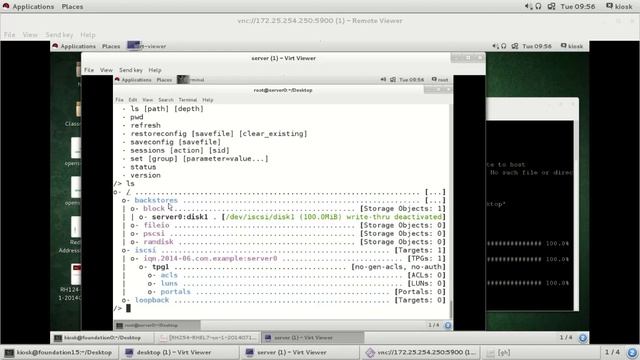This screenshot has height=360, width=640.
Task: Click the backstores tree entry
Action: click(x=156, y=200)
